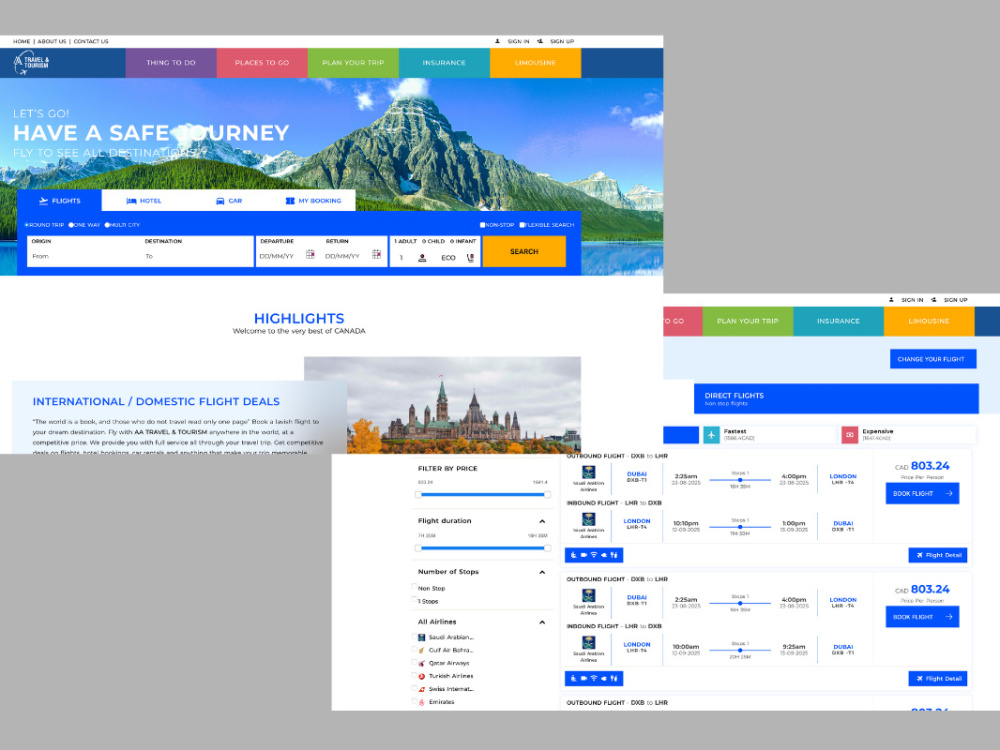
Task: Click the Emirates logo in the airlines filter
Action: click(x=422, y=702)
